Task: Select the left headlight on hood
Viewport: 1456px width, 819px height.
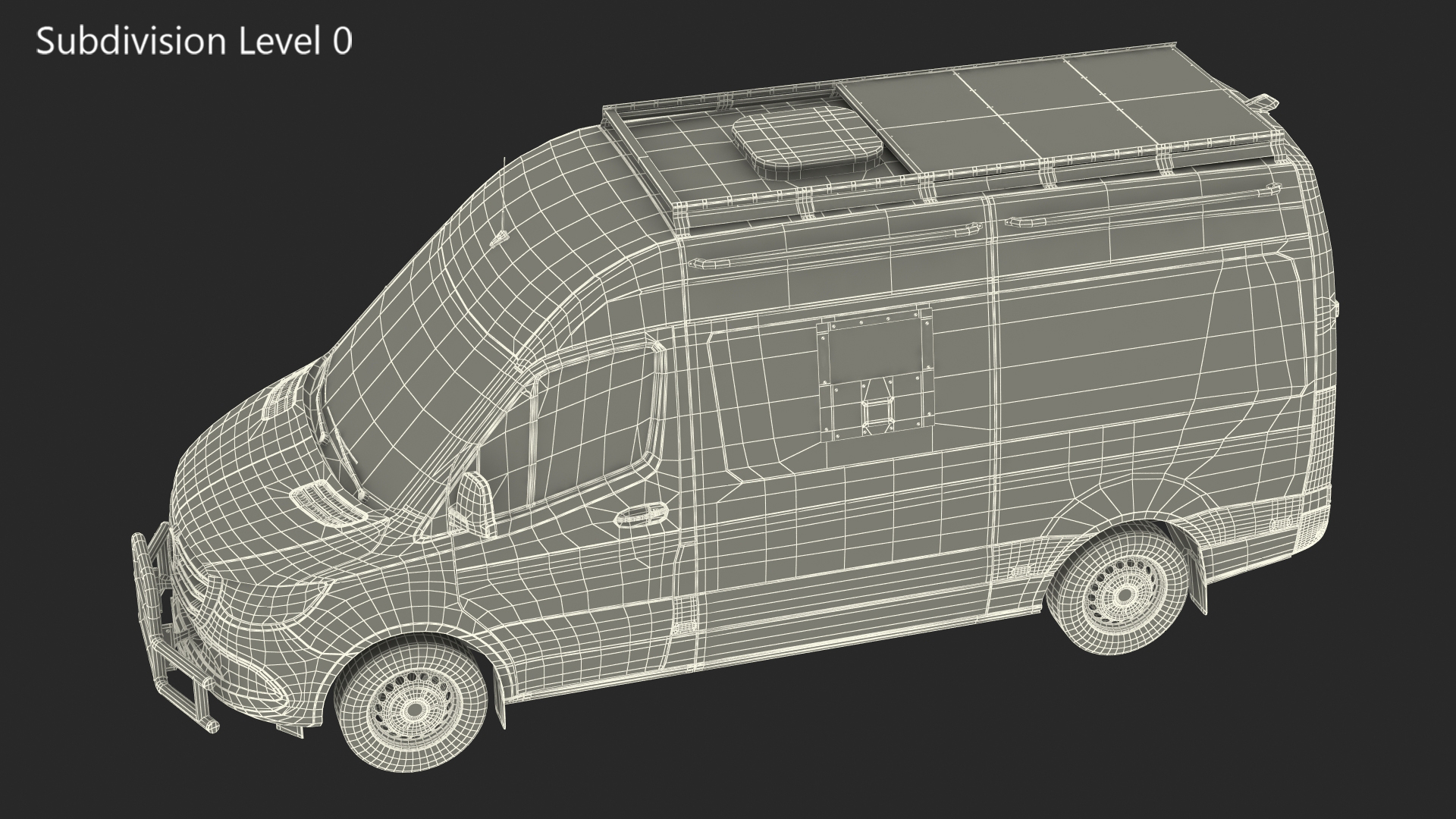Action: [x=328, y=504]
